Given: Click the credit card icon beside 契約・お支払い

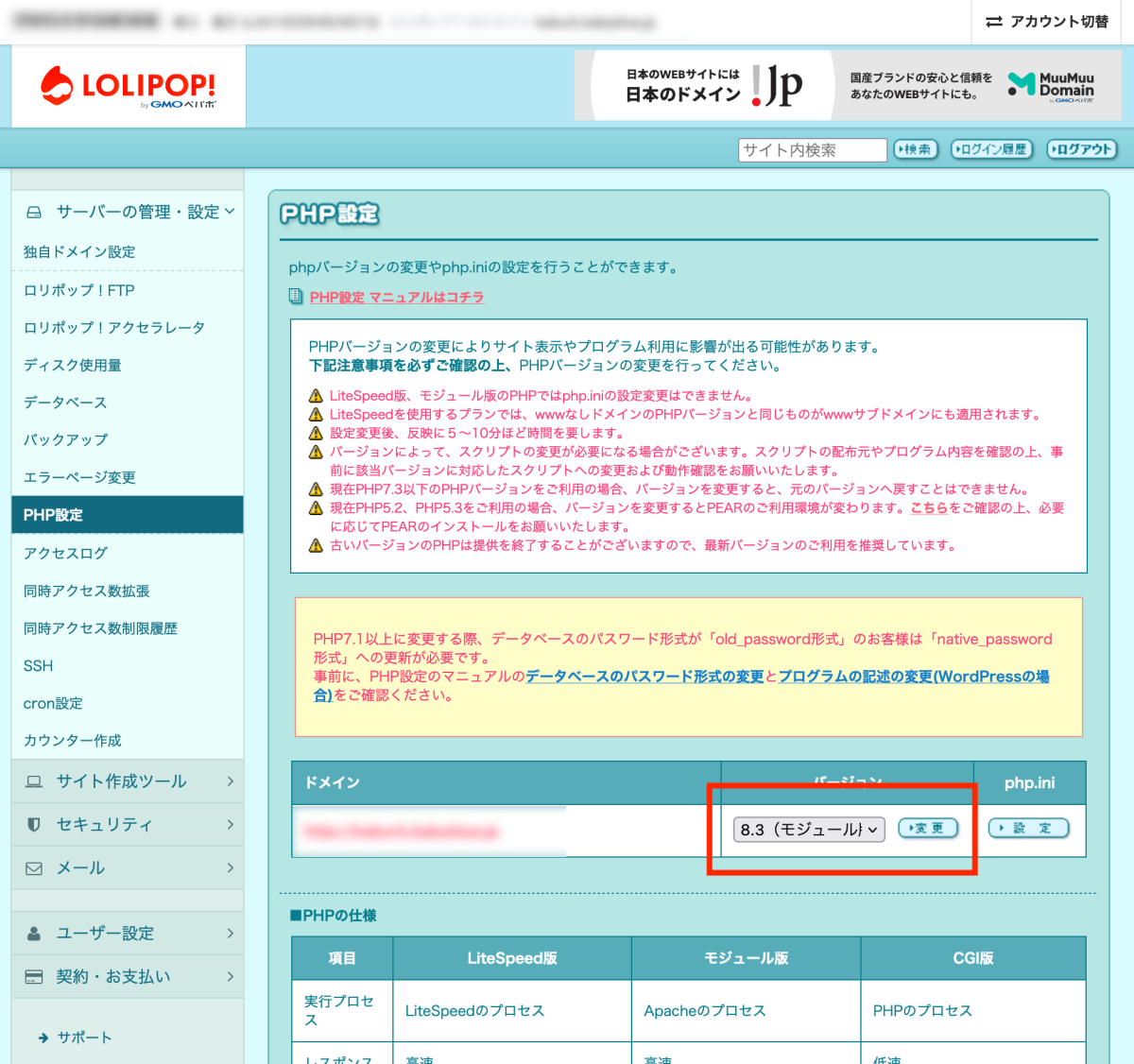Looking at the screenshot, I should [34, 977].
